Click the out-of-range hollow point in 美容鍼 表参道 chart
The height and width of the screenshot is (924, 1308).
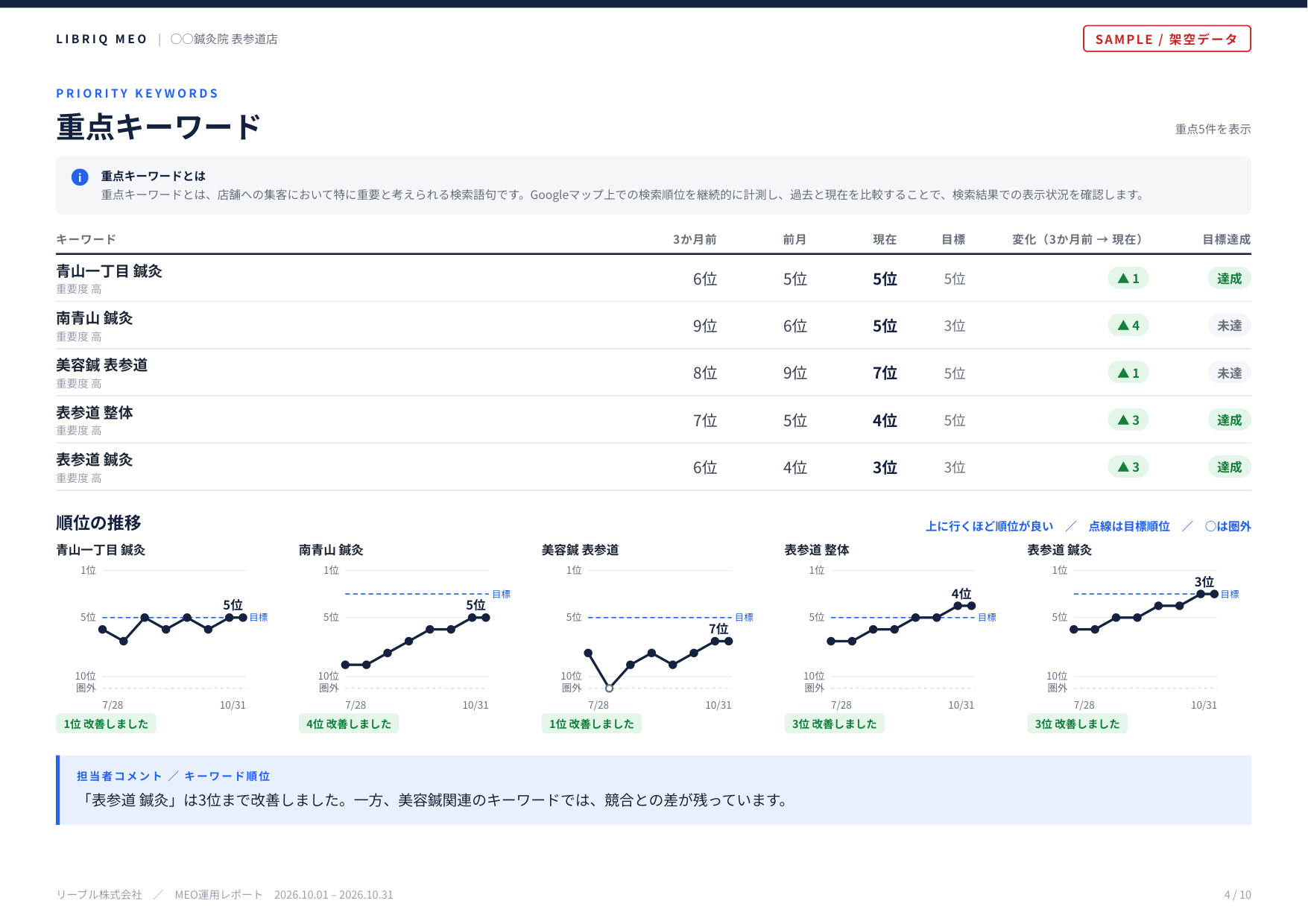(609, 688)
